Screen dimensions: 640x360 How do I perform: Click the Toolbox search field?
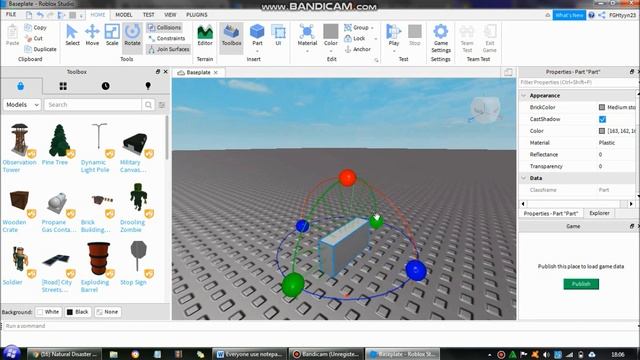tap(93, 105)
